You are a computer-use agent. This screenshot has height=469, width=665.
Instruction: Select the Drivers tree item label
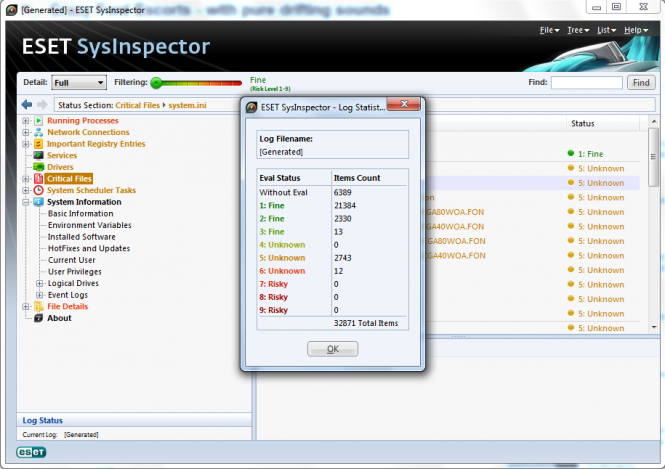coord(60,167)
